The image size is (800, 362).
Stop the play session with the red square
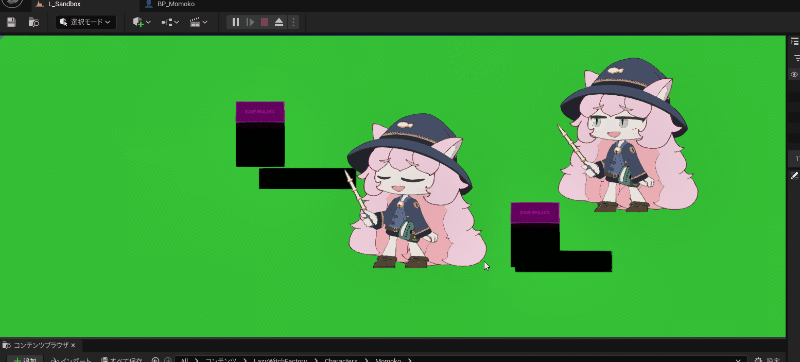pyautogui.click(x=264, y=22)
